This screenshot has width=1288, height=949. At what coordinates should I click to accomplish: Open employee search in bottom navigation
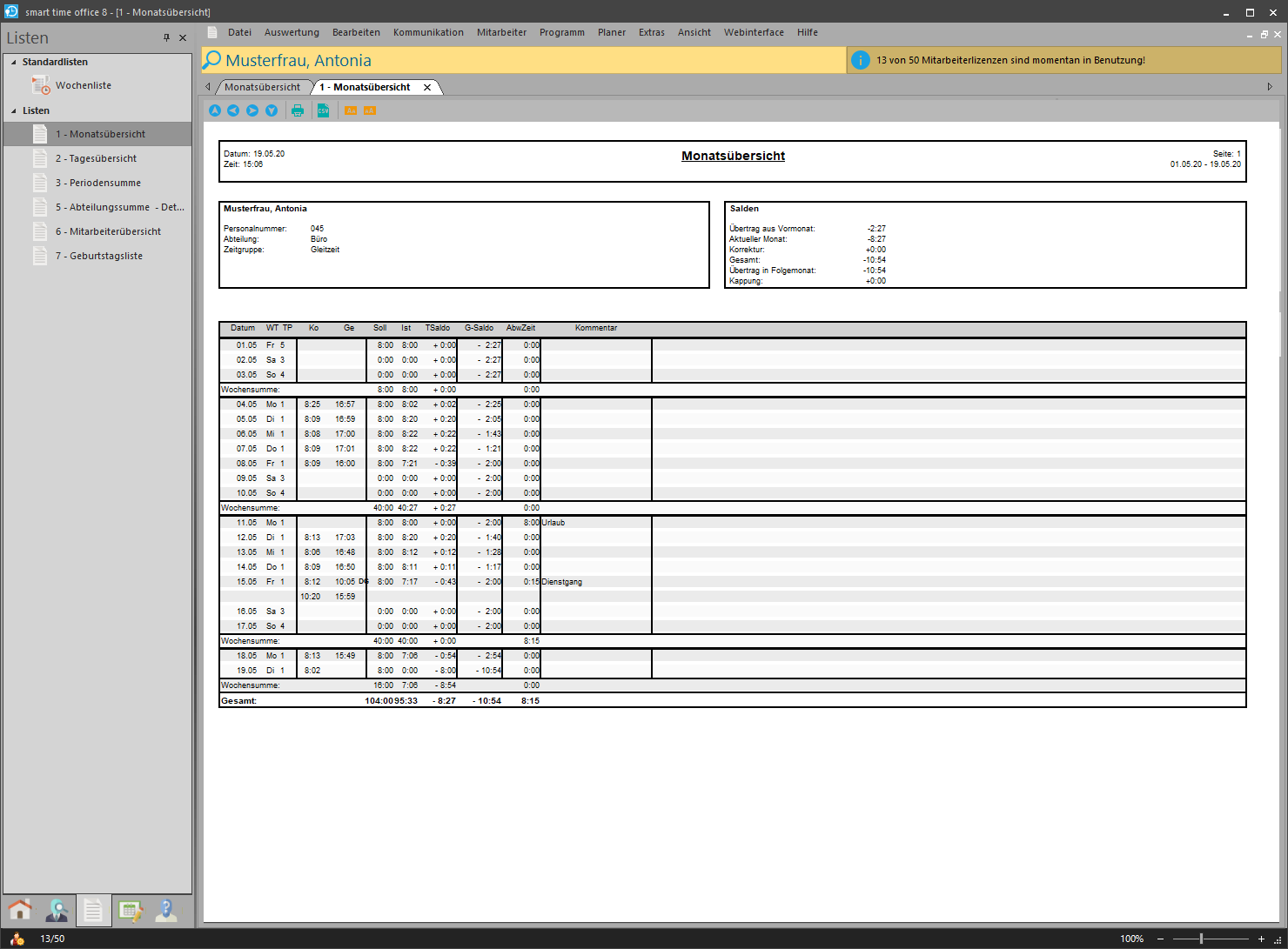57,910
